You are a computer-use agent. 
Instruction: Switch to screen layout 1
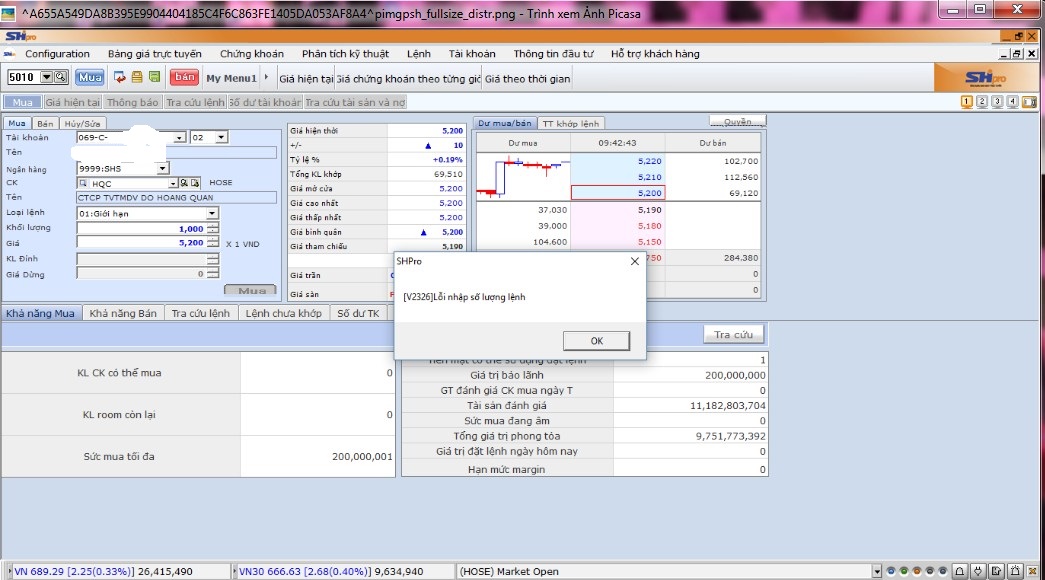point(966,101)
